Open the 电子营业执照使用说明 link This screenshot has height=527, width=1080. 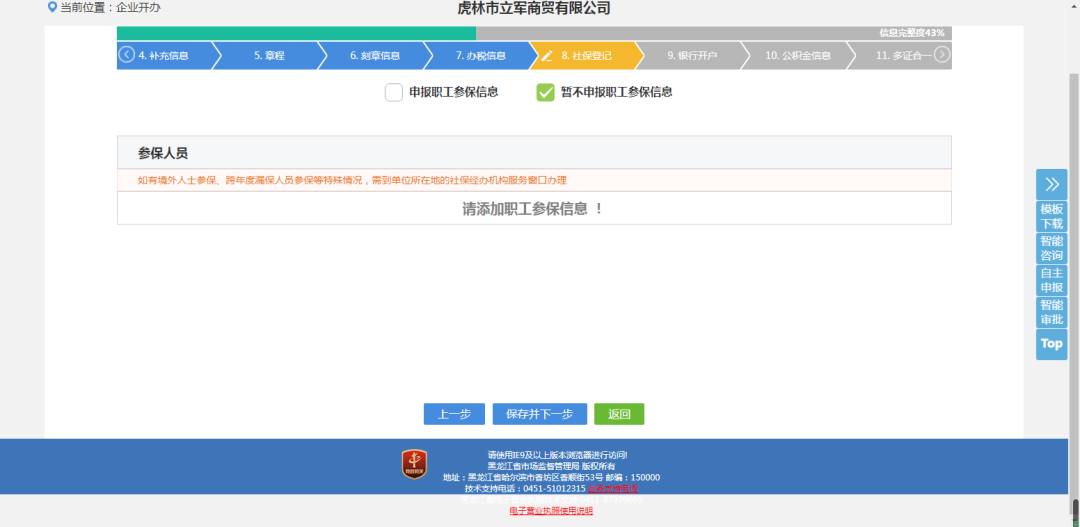pos(551,511)
